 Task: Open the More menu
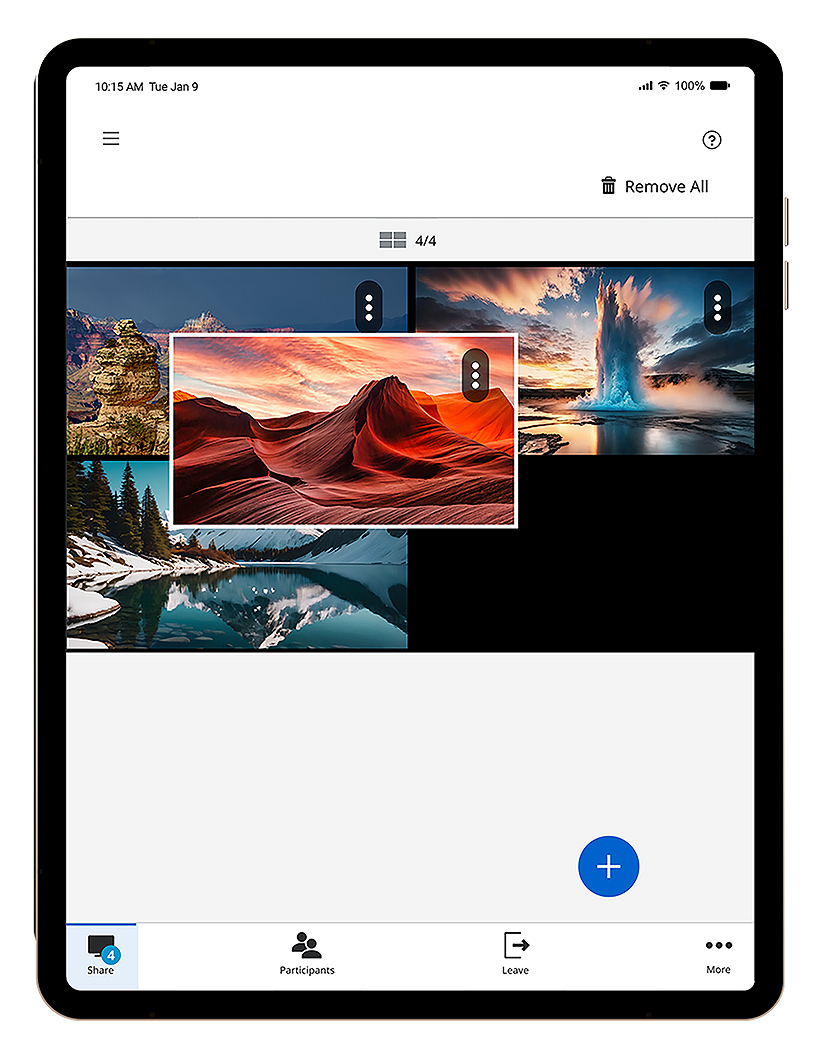coord(718,955)
